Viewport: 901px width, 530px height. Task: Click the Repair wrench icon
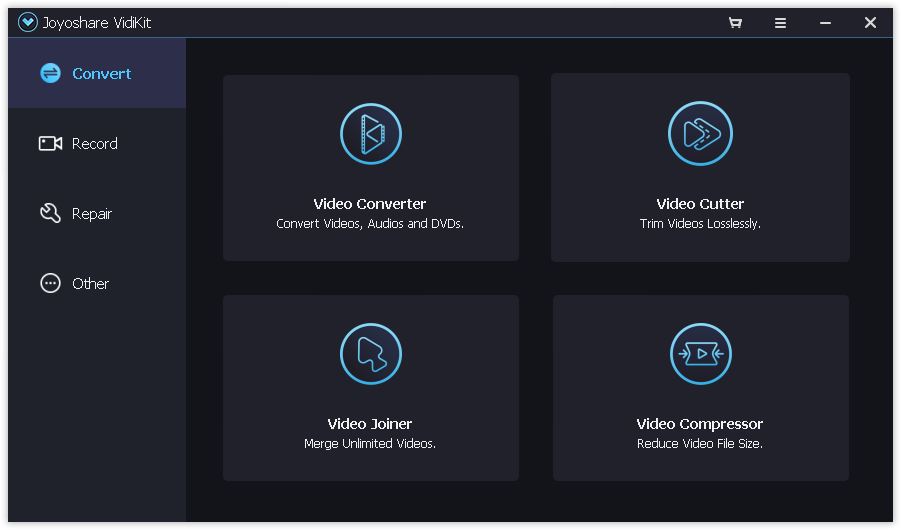tap(51, 213)
